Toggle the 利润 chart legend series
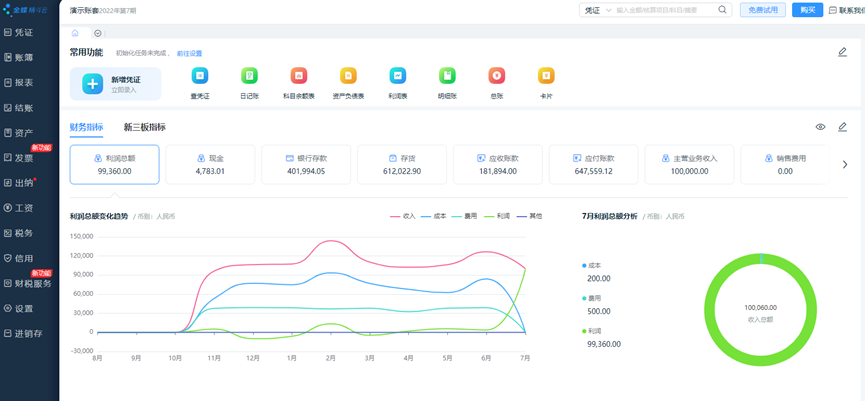The width and height of the screenshot is (865, 401). click(496, 216)
